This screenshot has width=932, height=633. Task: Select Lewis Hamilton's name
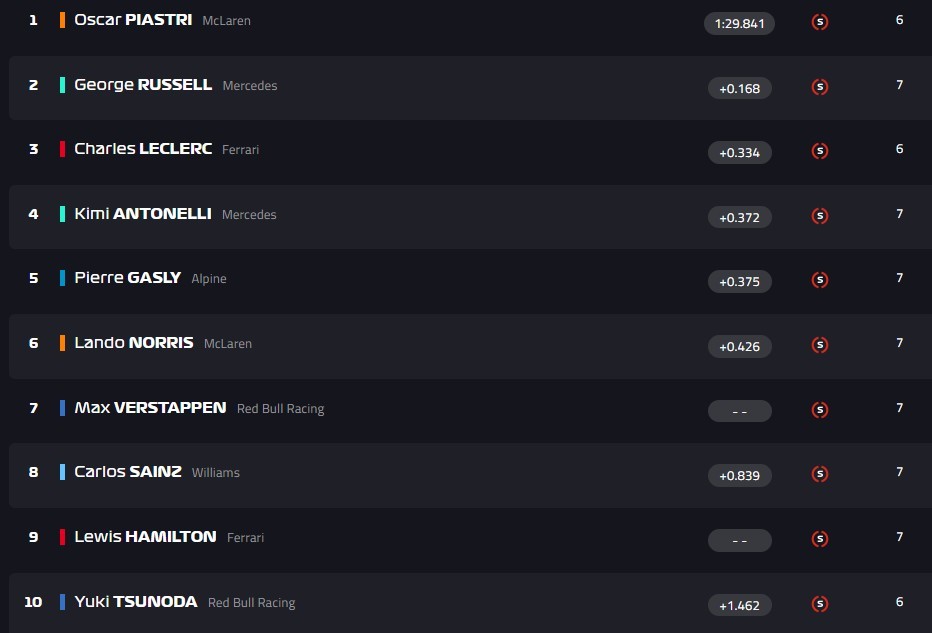(145, 537)
